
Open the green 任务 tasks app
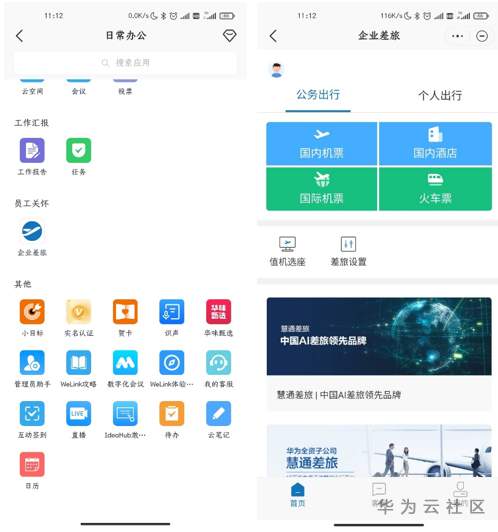[78, 150]
